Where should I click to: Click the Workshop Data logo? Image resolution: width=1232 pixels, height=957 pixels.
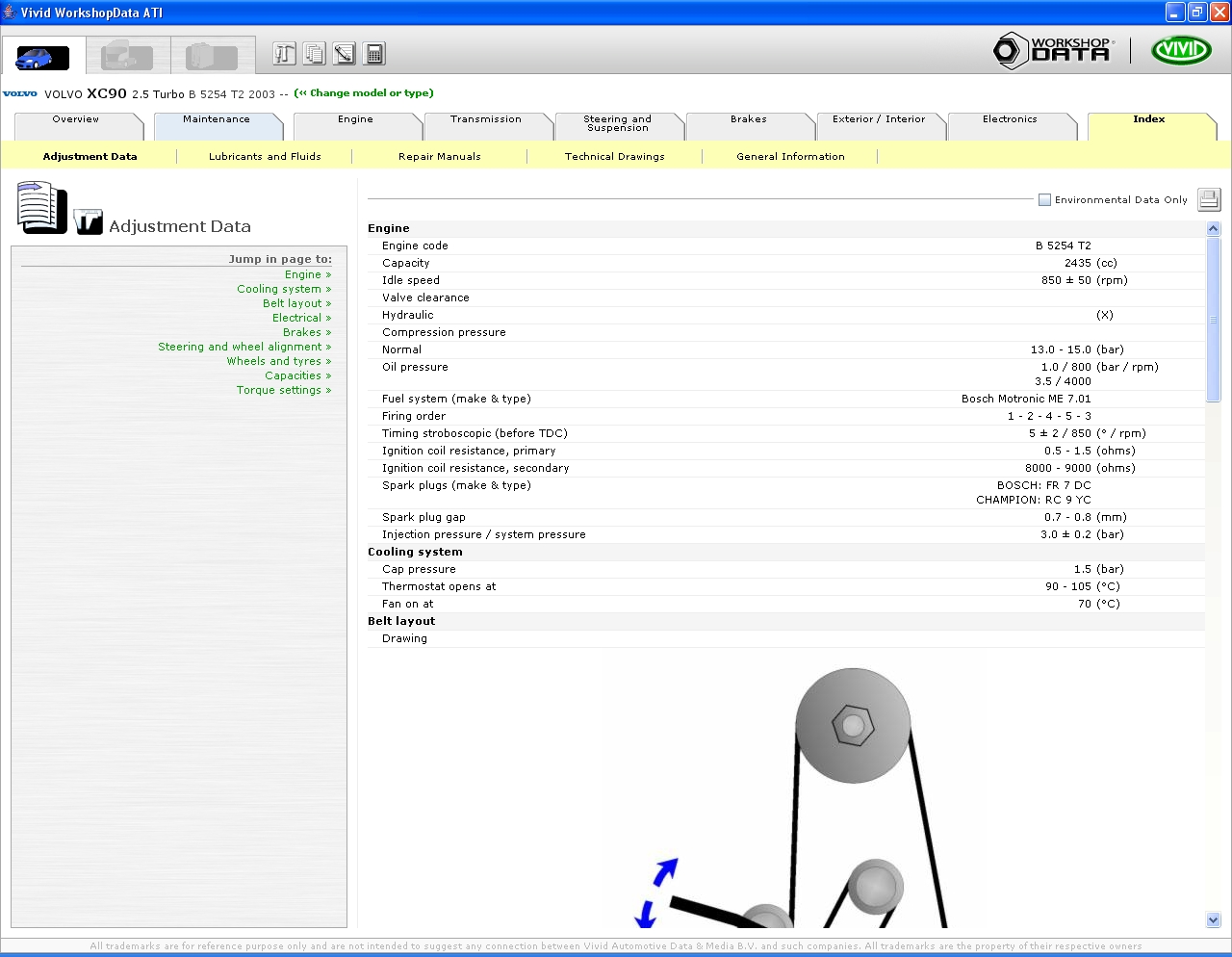(1054, 50)
